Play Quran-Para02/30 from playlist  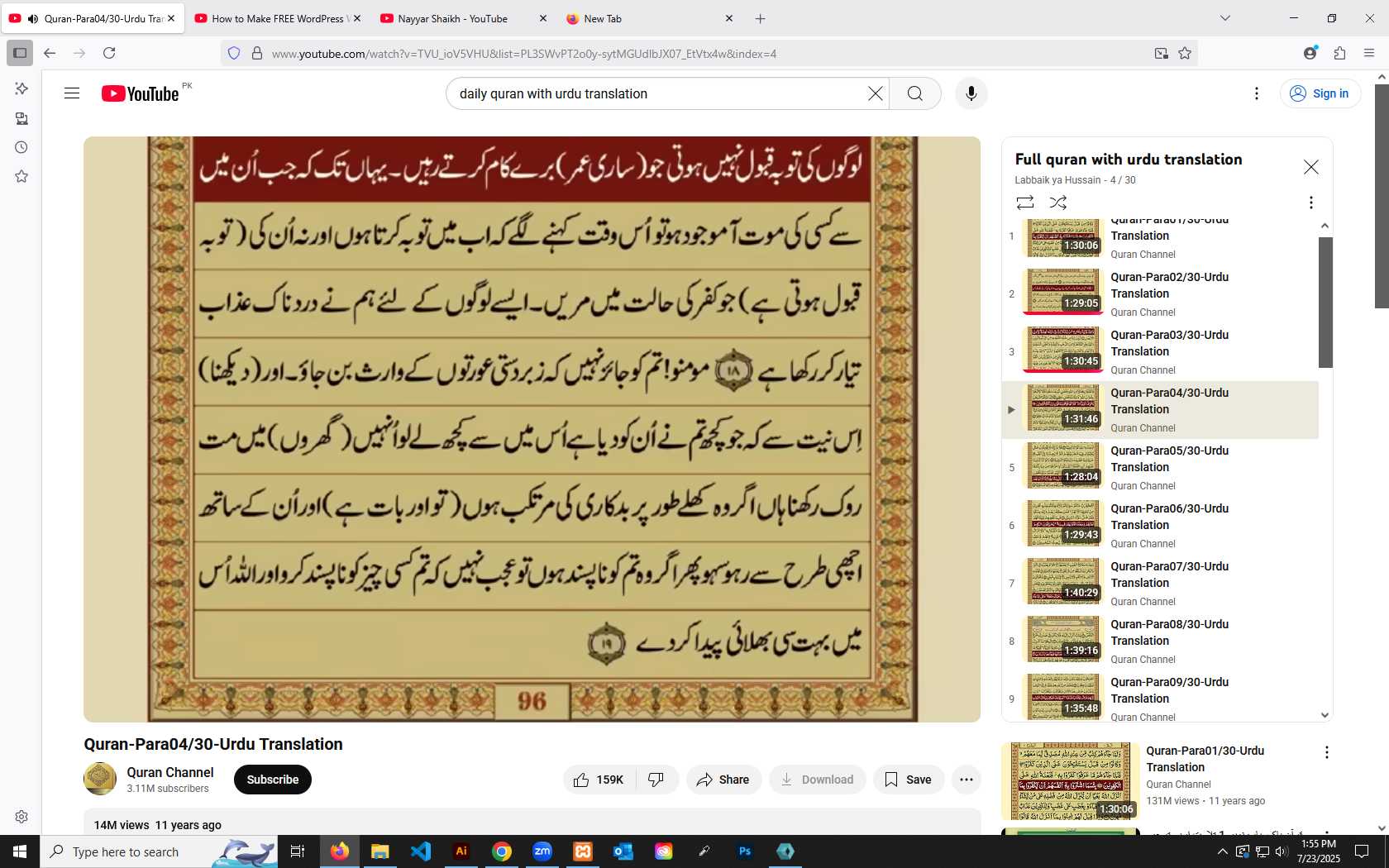pos(1160,293)
